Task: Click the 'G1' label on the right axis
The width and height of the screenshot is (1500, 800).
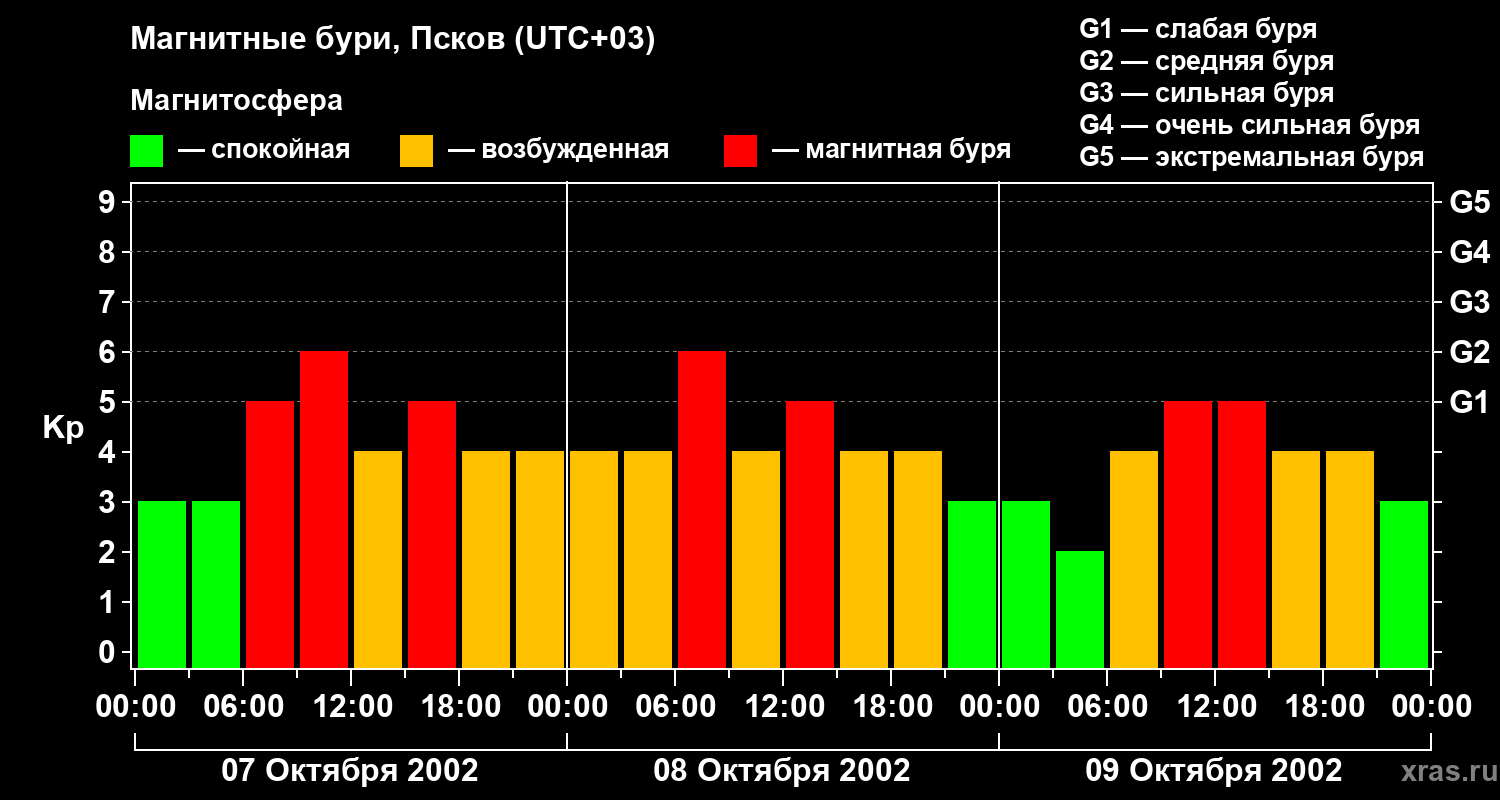Action: tap(1469, 402)
